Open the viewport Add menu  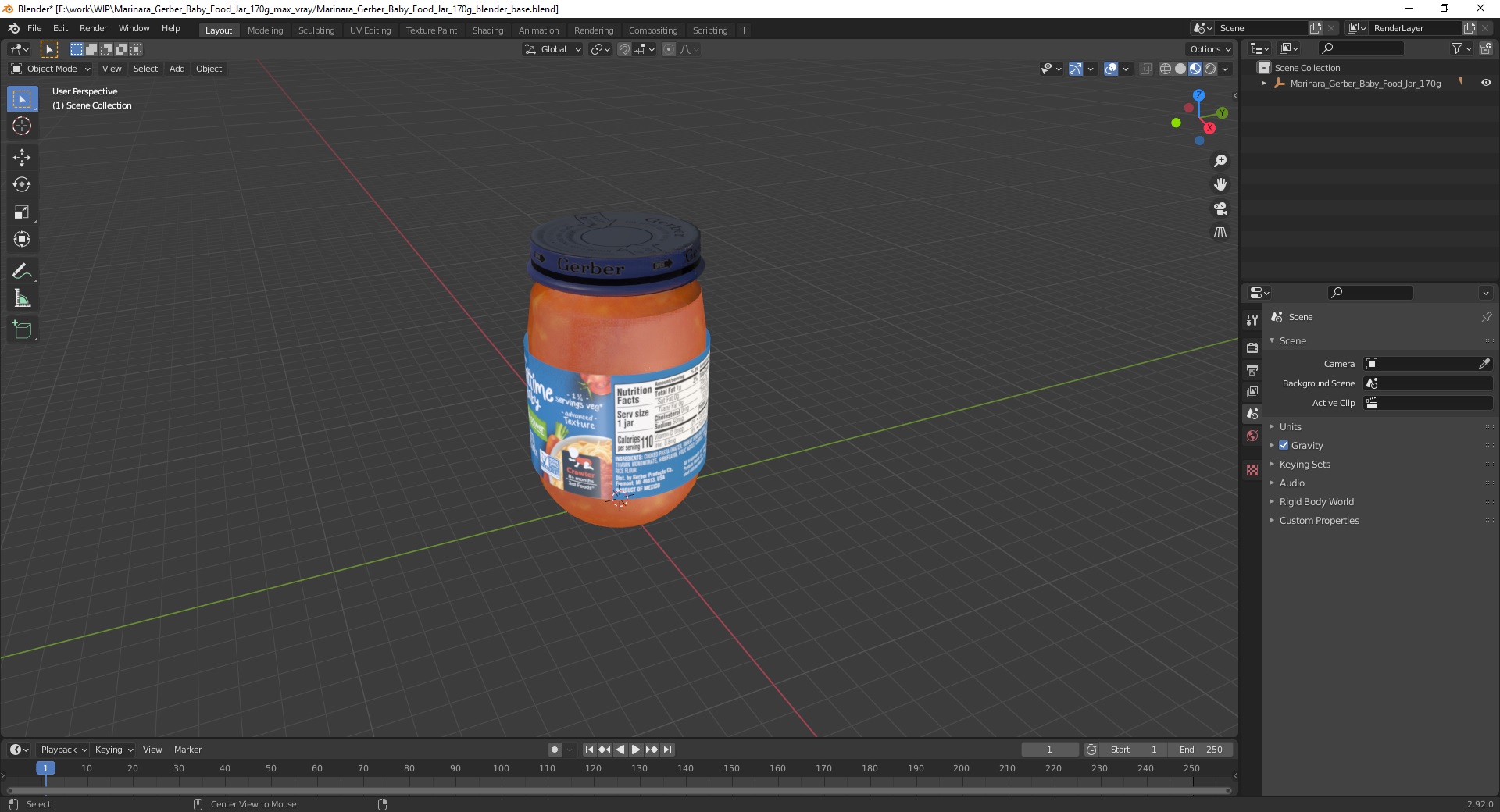pyautogui.click(x=177, y=69)
